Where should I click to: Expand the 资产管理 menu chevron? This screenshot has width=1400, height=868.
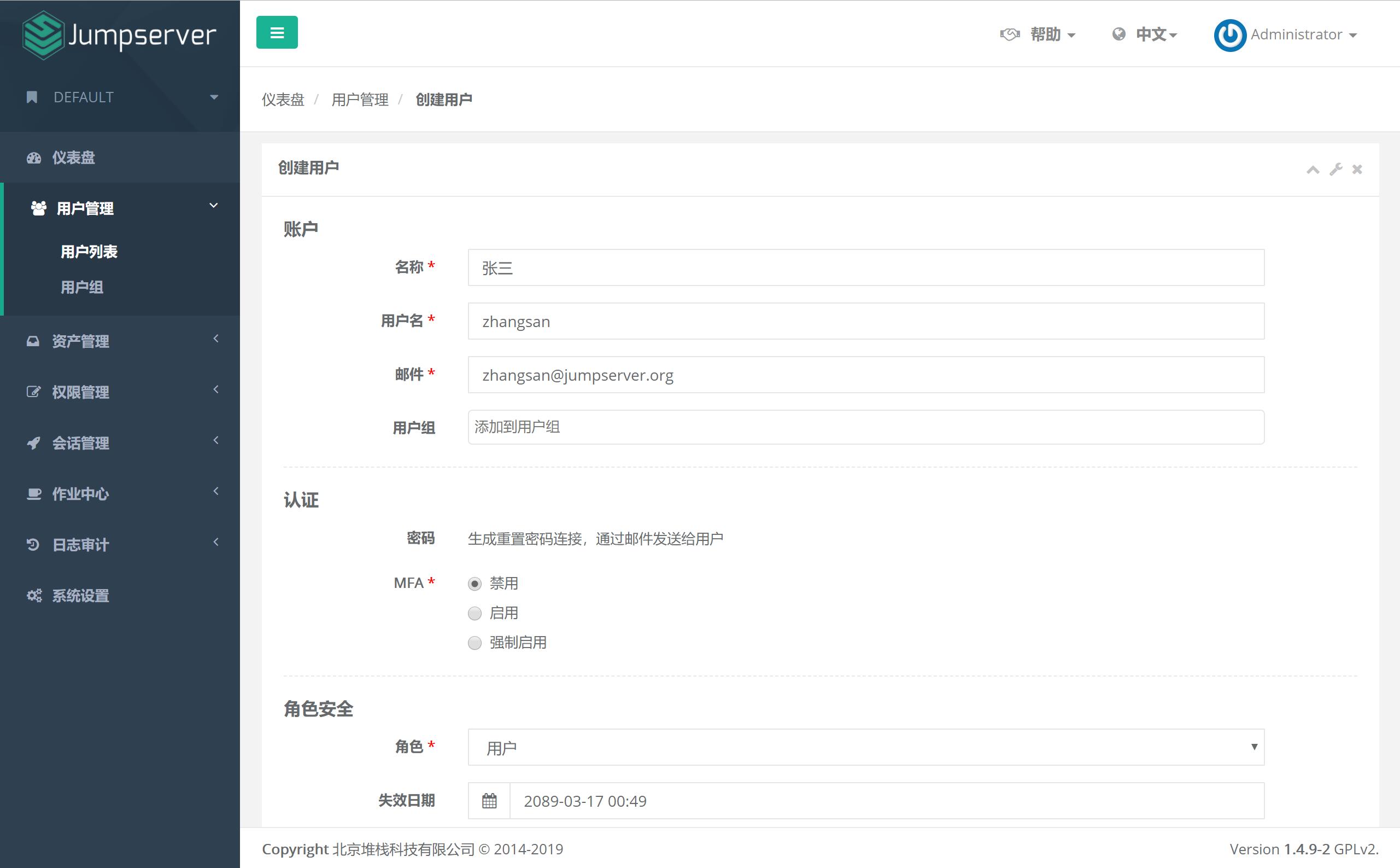click(x=216, y=339)
